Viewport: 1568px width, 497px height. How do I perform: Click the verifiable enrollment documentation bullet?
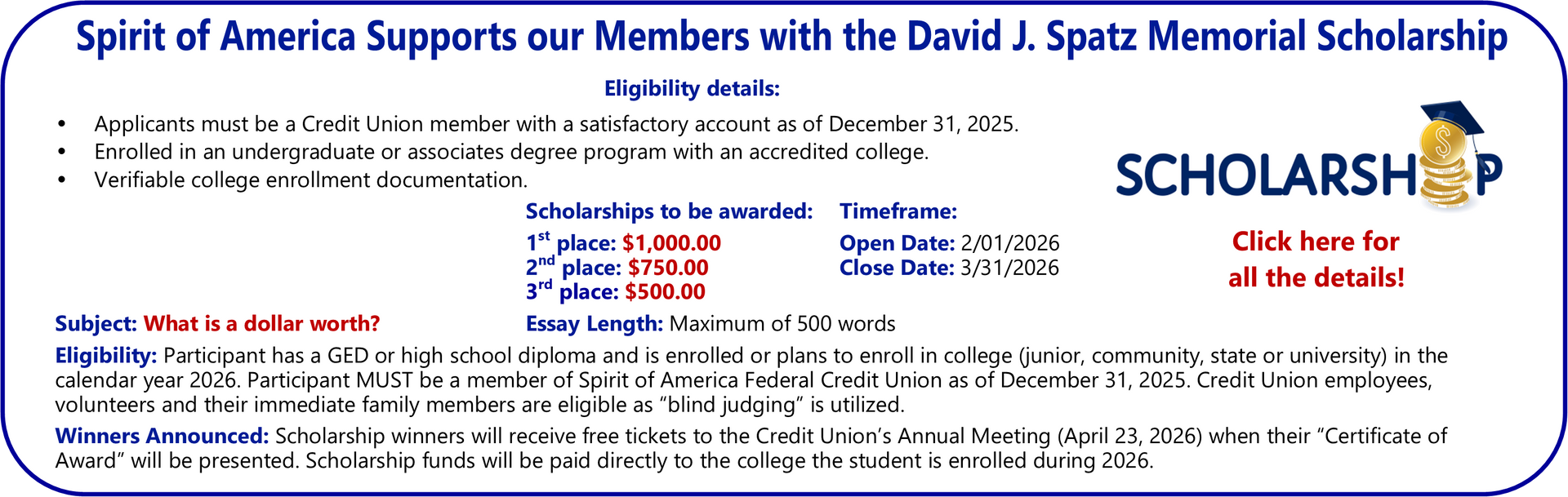pyautogui.click(x=310, y=180)
